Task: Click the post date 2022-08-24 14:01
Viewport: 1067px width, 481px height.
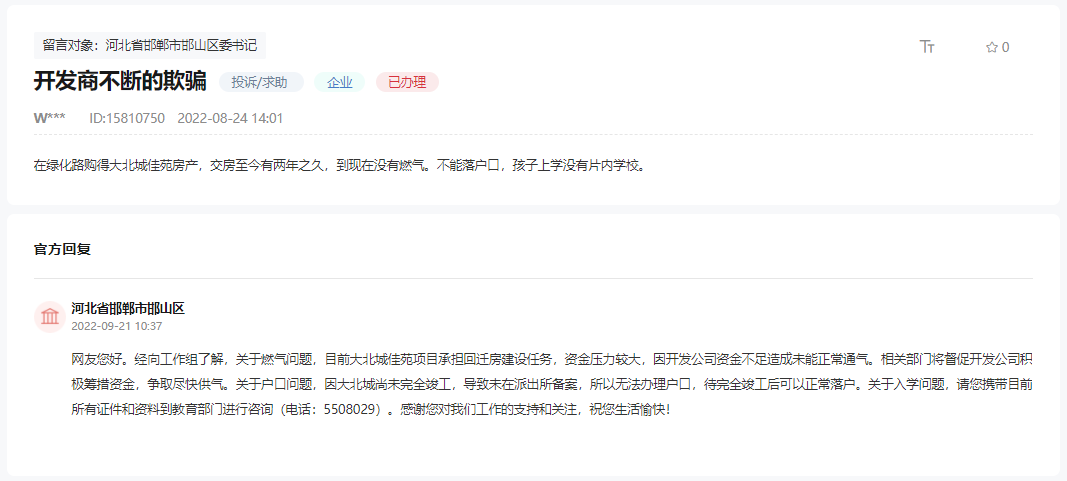Action: point(230,118)
